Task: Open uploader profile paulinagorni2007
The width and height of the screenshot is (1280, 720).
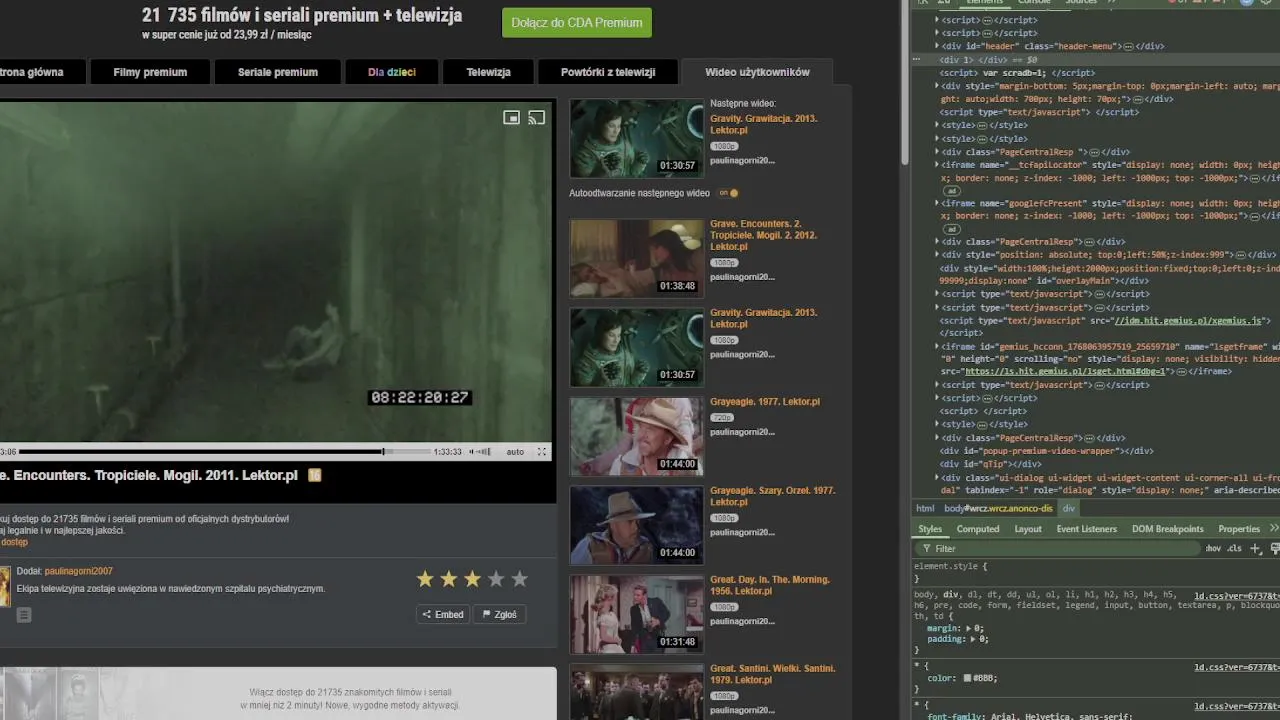Action: point(79,571)
